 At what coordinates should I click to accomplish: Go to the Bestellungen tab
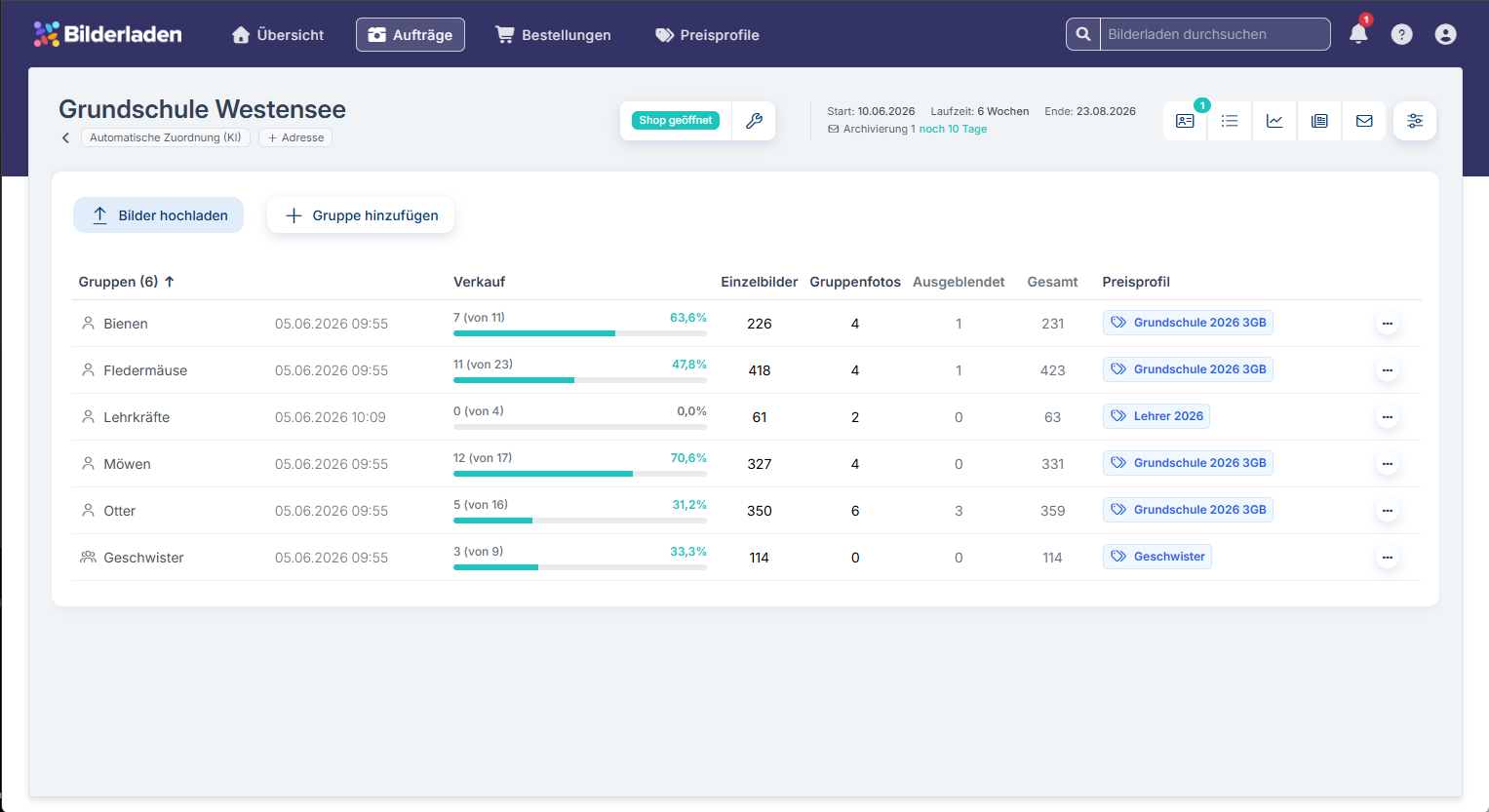pos(553,35)
